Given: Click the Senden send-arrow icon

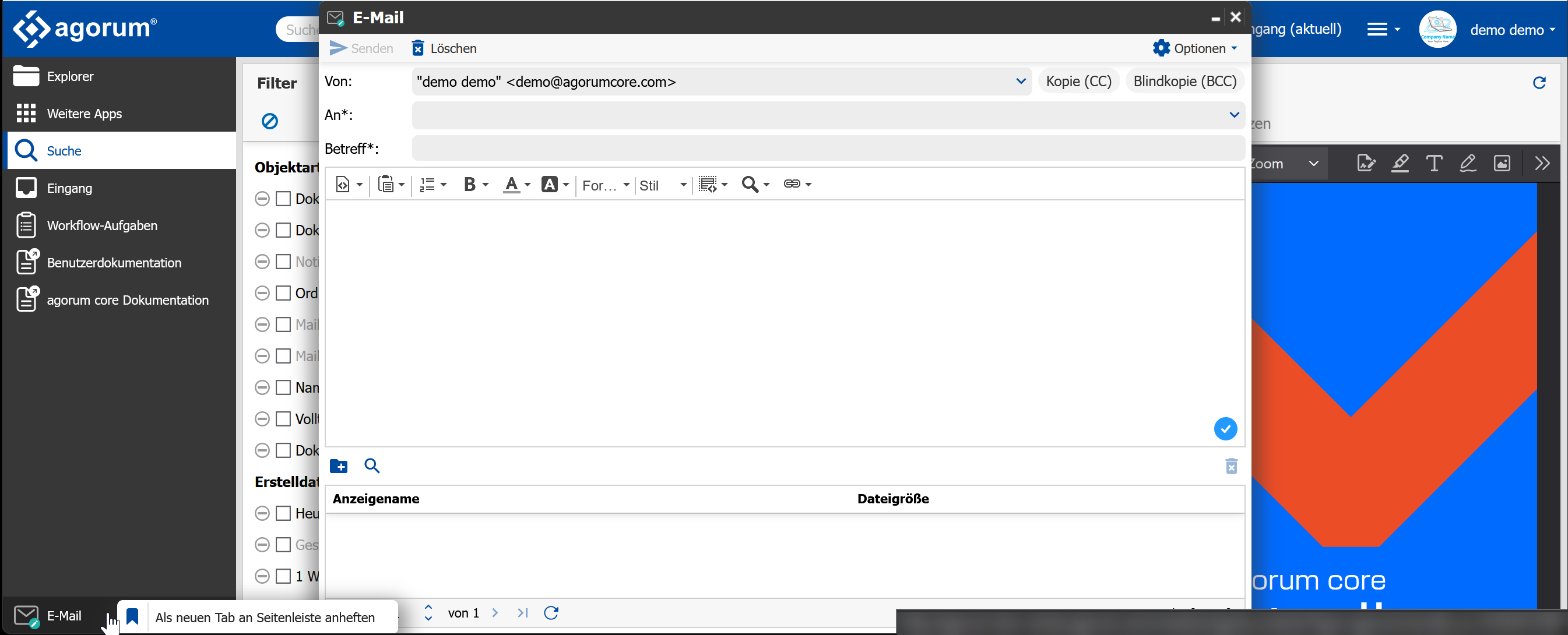Looking at the screenshot, I should click(x=338, y=48).
